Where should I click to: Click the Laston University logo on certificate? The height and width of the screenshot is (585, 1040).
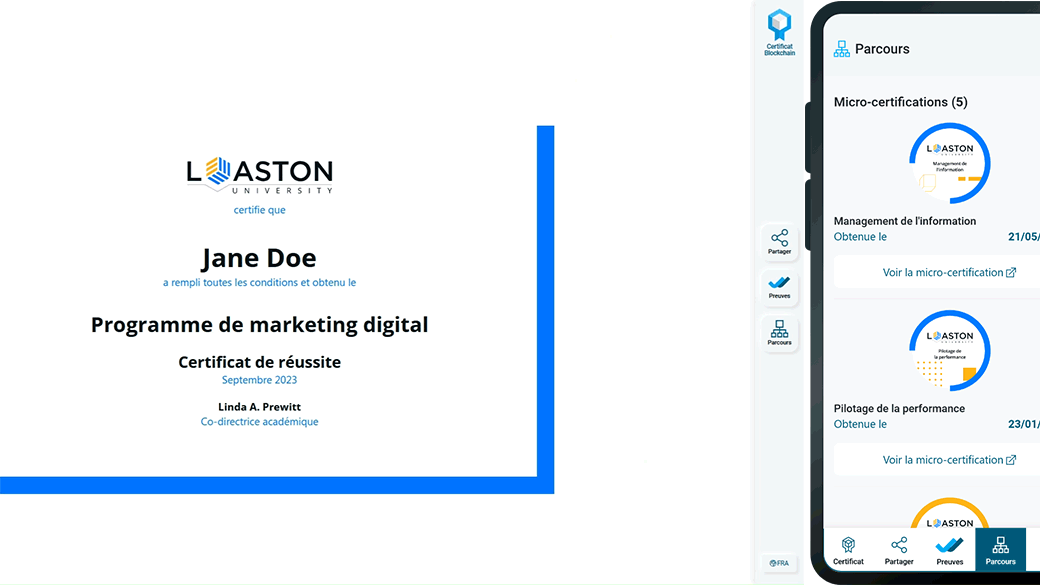259,176
